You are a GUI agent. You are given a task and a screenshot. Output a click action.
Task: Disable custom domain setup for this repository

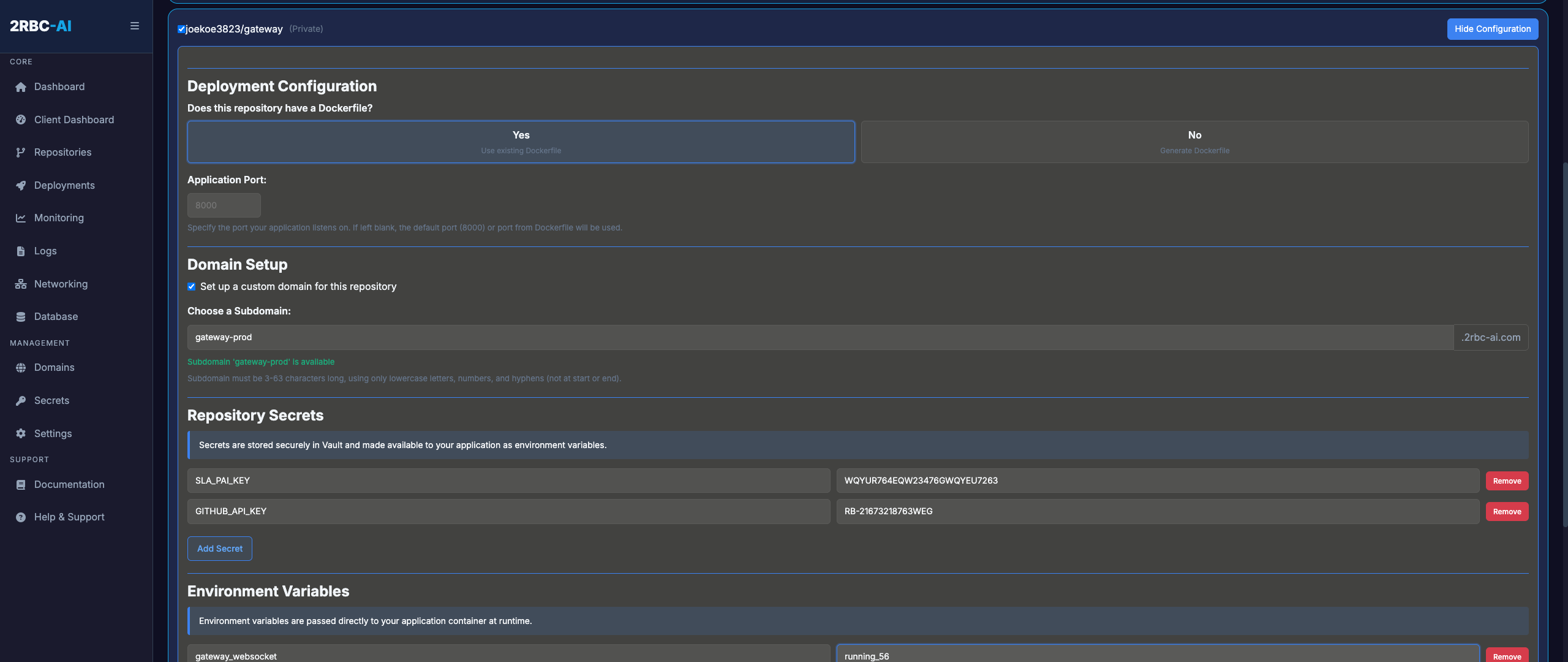click(x=192, y=286)
